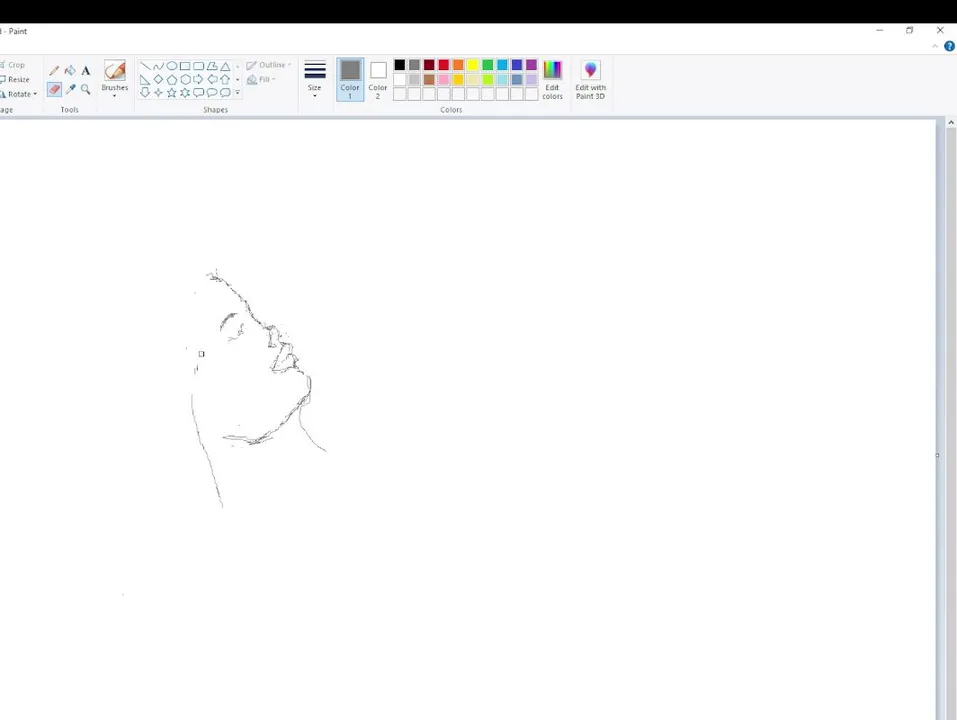Pick the purple color swatch
This screenshot has width=957, height=720.
click(532, 65)
